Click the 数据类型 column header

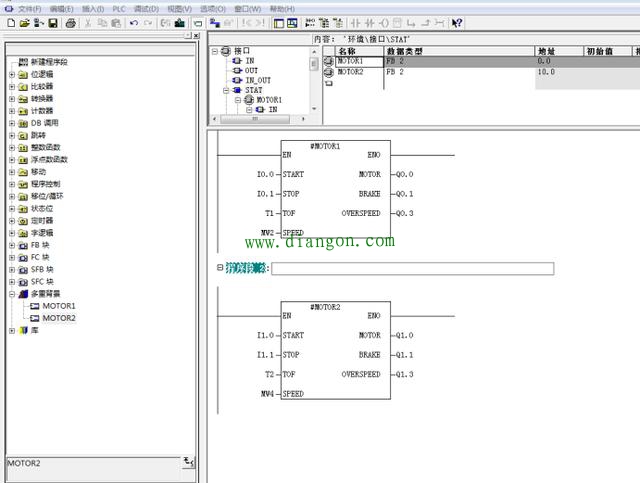click(460, 51)
